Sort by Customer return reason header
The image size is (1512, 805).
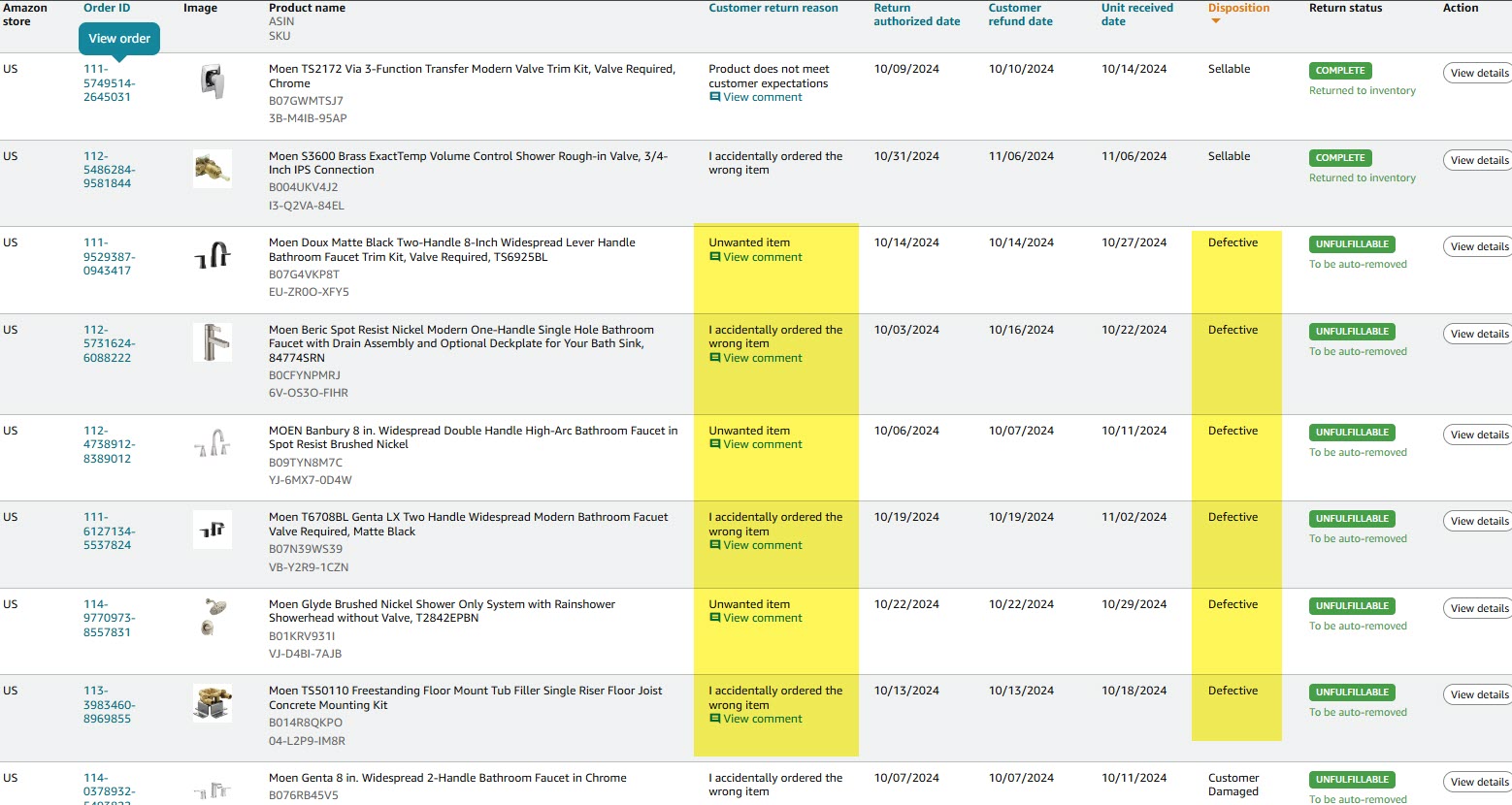773,8
